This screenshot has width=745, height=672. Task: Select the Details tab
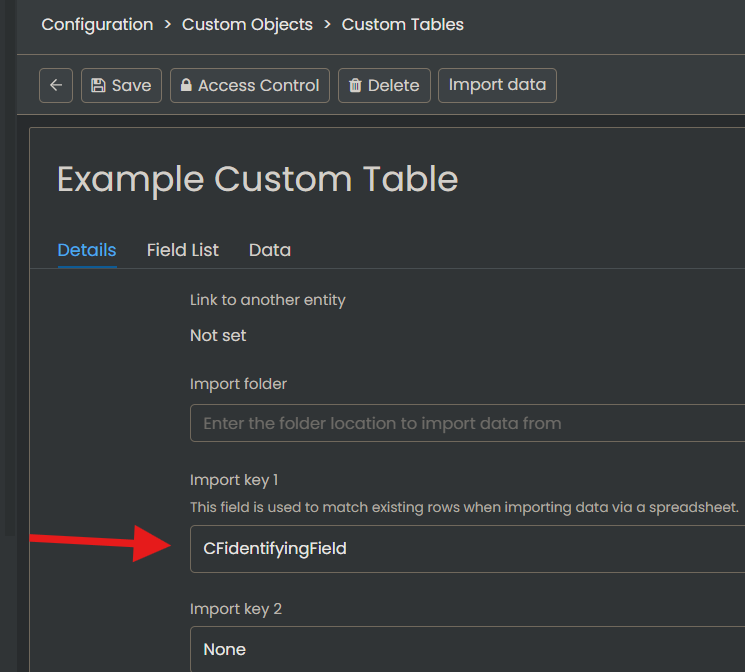(87, 250)
